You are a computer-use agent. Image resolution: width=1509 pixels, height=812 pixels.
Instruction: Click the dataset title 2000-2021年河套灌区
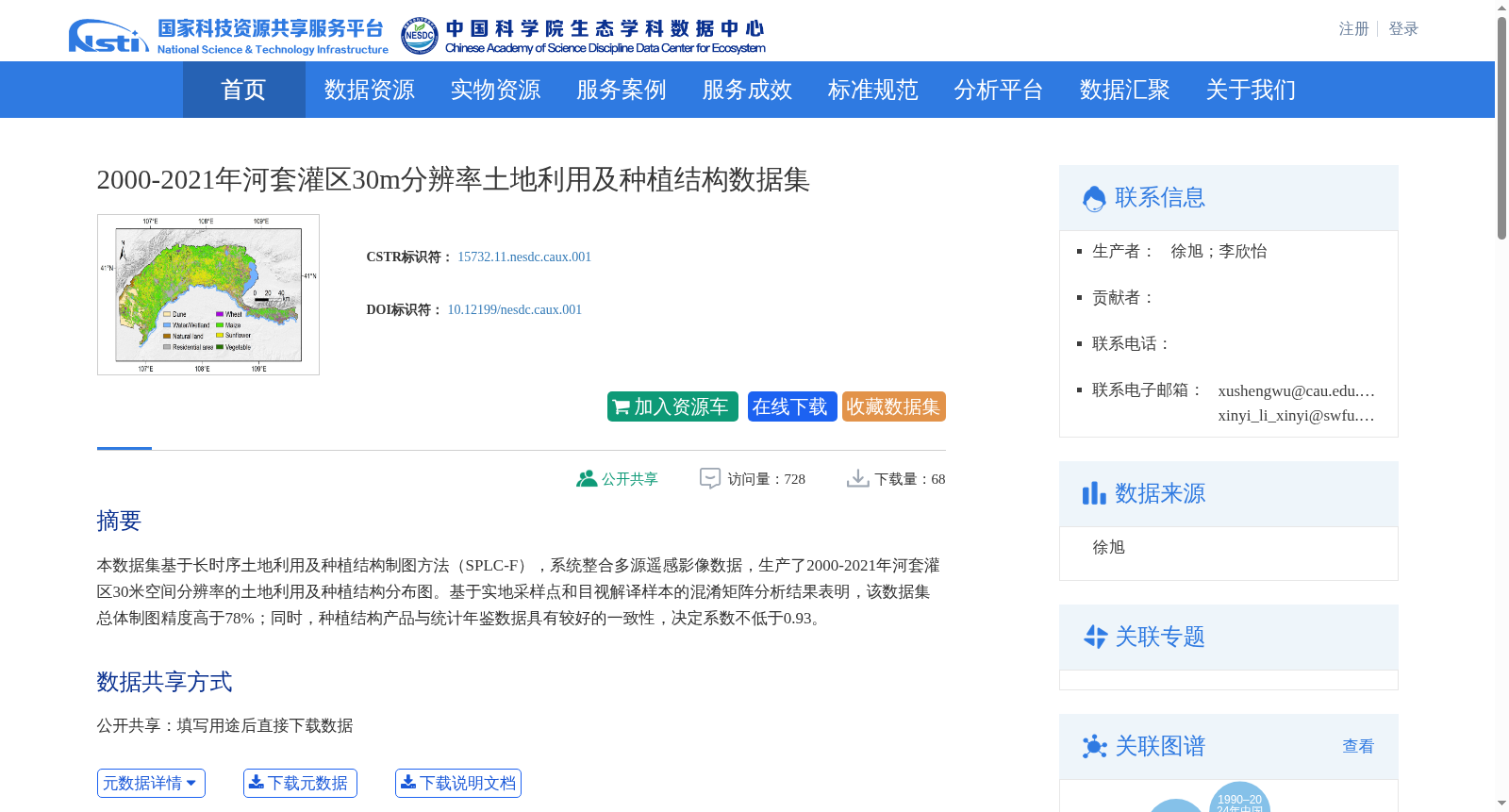click(x=453, y=180)
